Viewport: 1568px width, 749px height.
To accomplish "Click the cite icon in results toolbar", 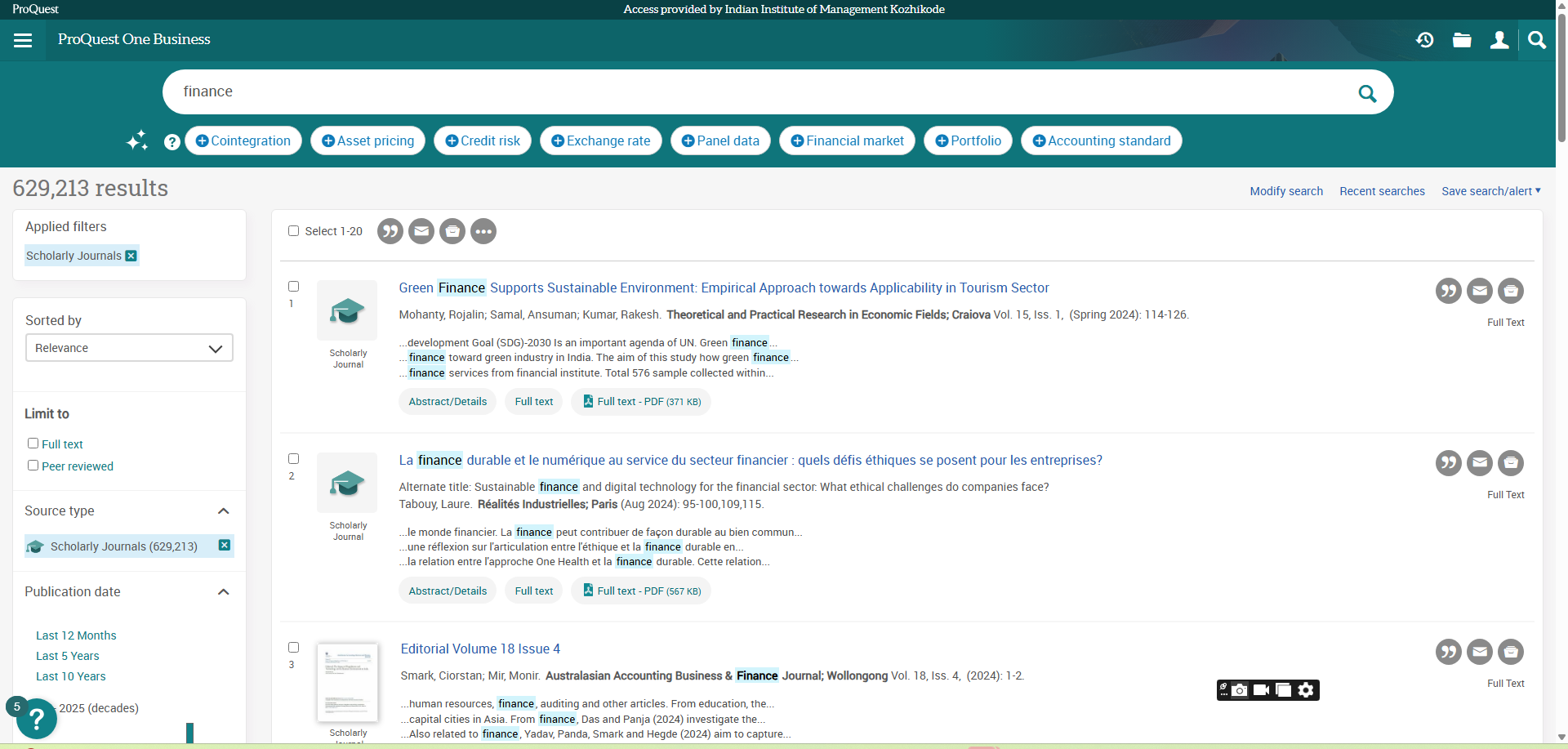I will (390, 231).
